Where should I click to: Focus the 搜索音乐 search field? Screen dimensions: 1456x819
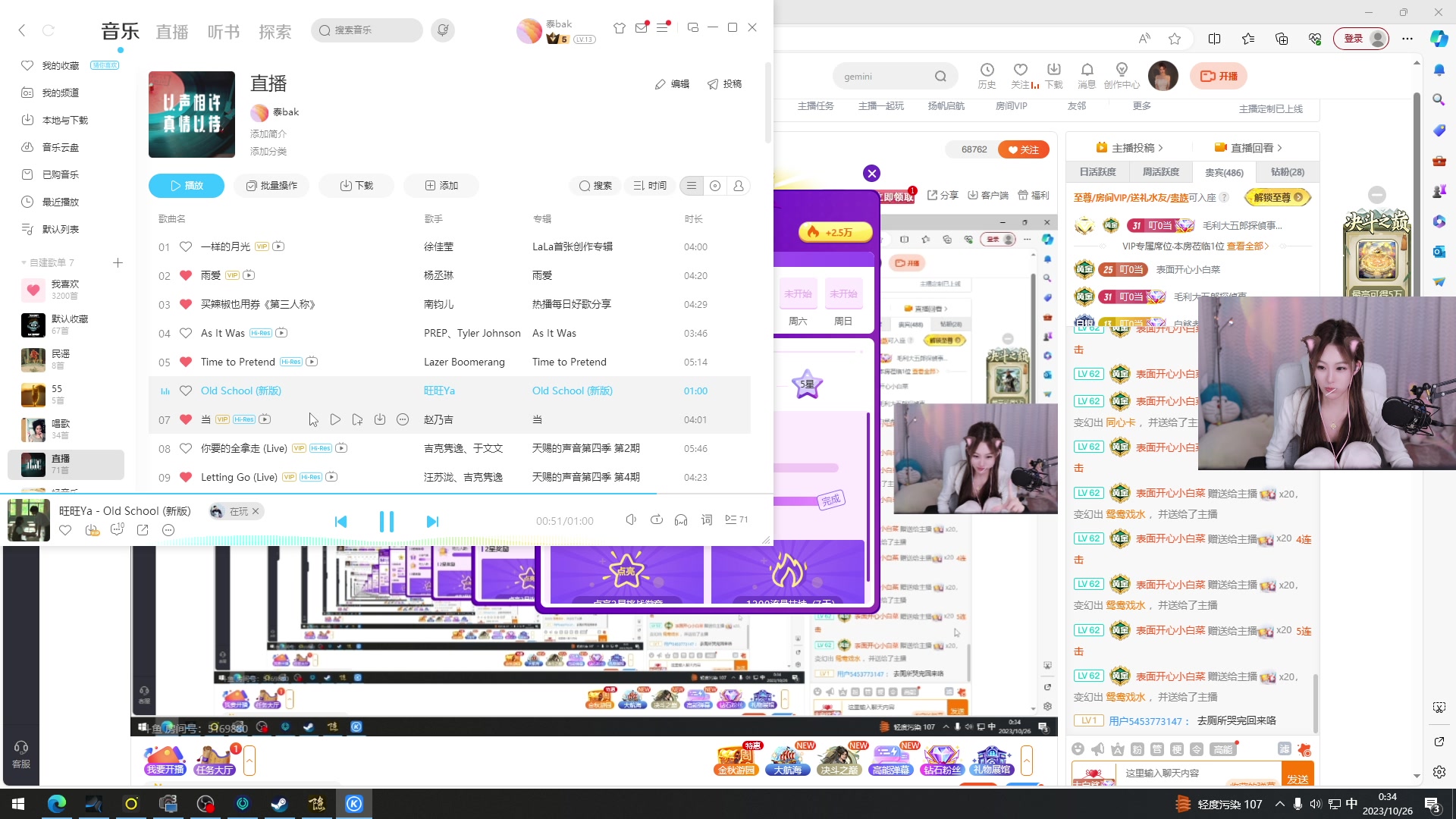coord(367,30)
